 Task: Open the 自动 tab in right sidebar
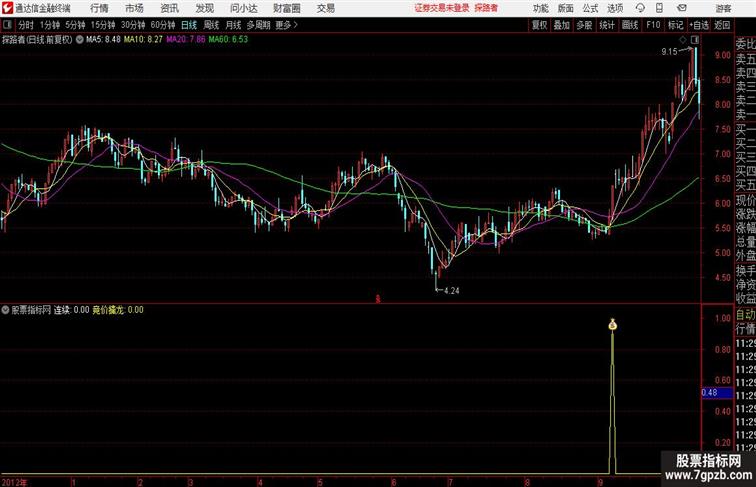(745, 314)
